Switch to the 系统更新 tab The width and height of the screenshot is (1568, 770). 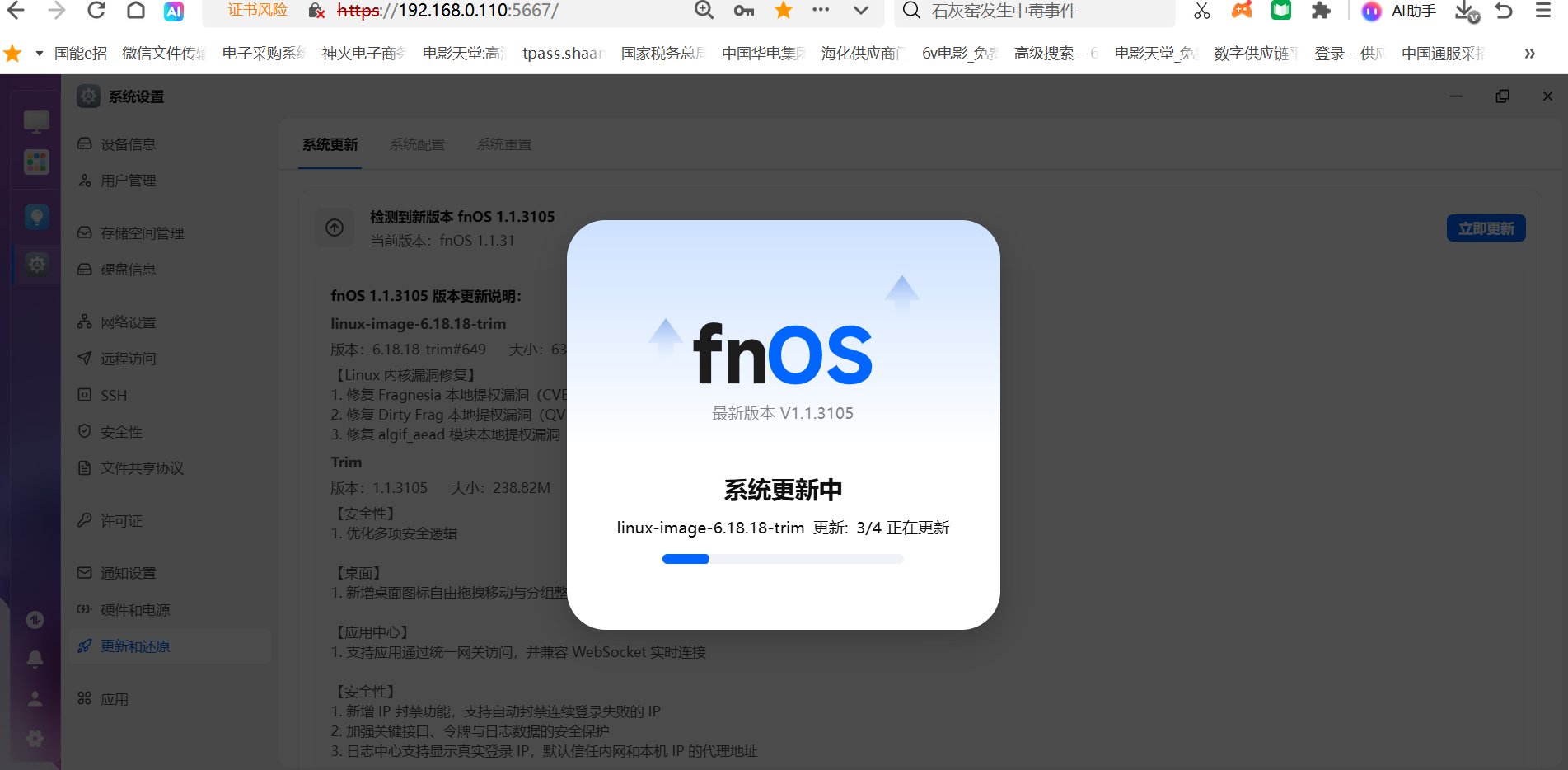coord(330,144)
